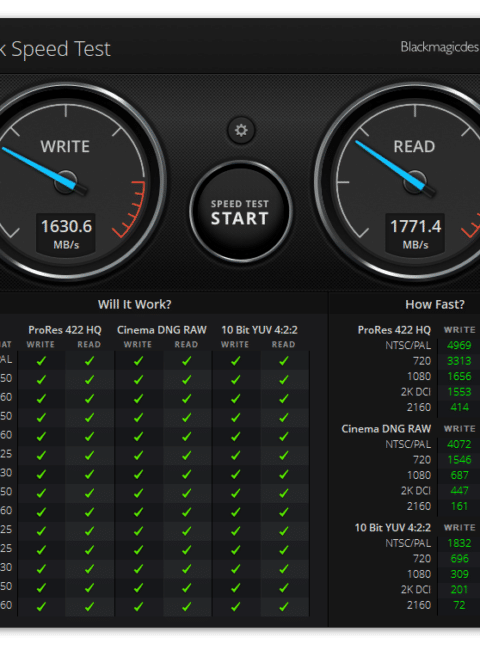480x650 pixels.
Task: Click Cinema DNG 1080 write value 687
Action: click(460, 475)
